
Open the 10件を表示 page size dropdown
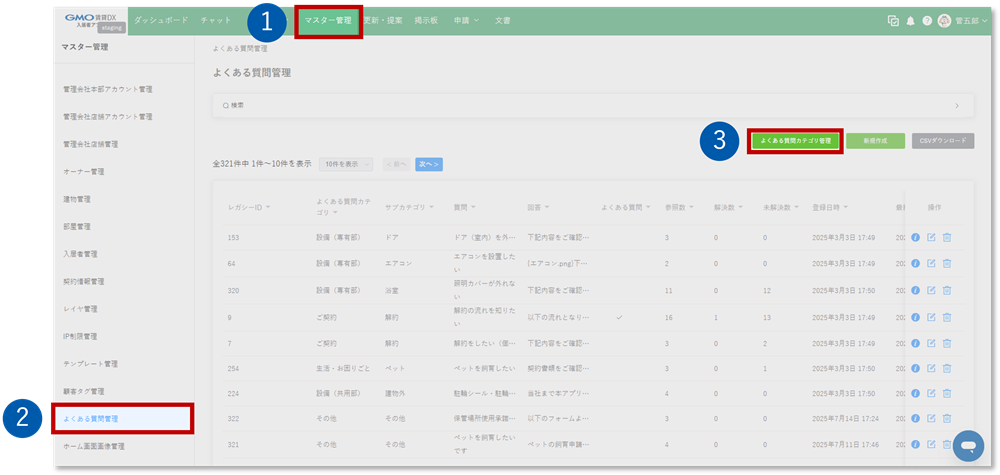[346, 164]
